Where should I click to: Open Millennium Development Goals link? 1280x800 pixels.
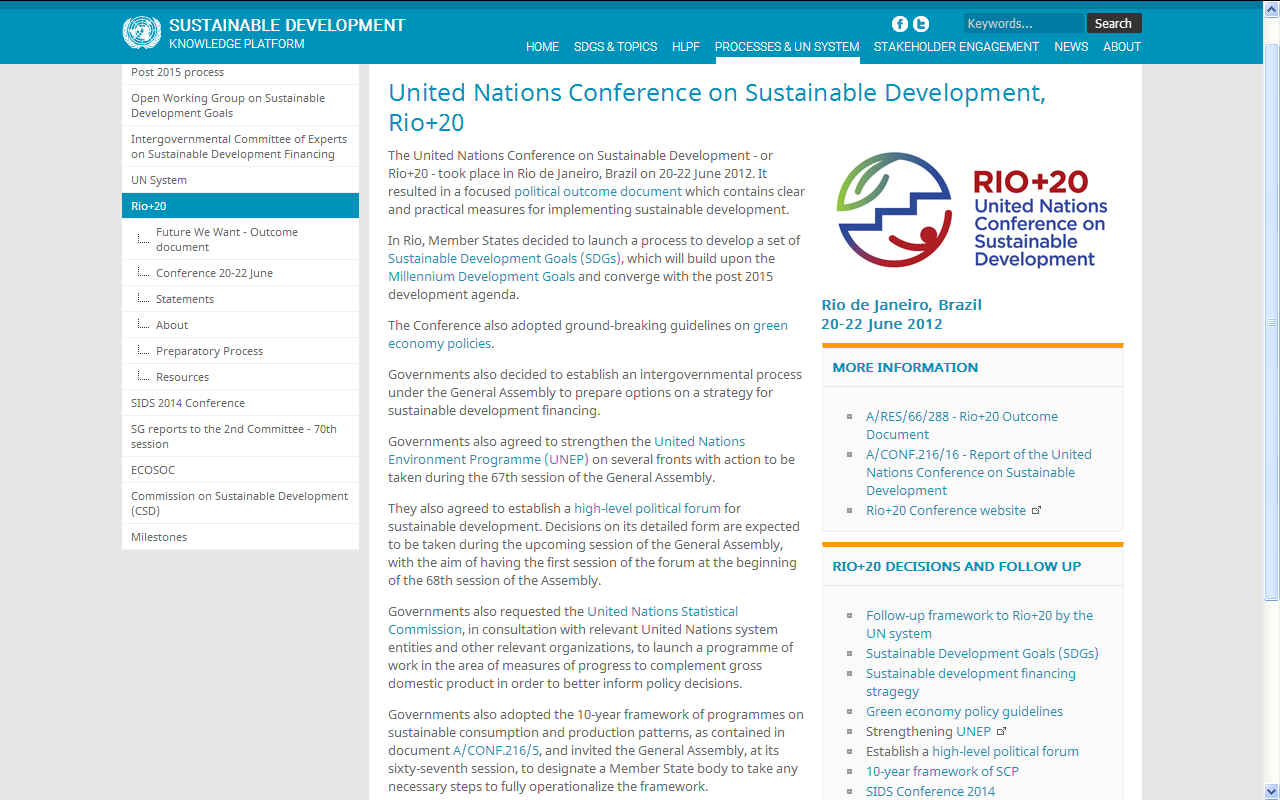481,276
